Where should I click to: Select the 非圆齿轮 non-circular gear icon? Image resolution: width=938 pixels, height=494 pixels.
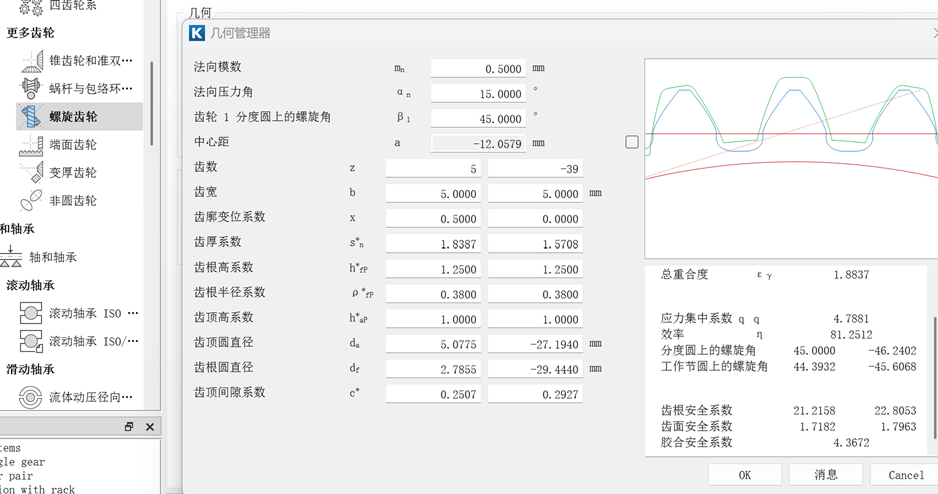pyautogui.click(x=31, y=200)
